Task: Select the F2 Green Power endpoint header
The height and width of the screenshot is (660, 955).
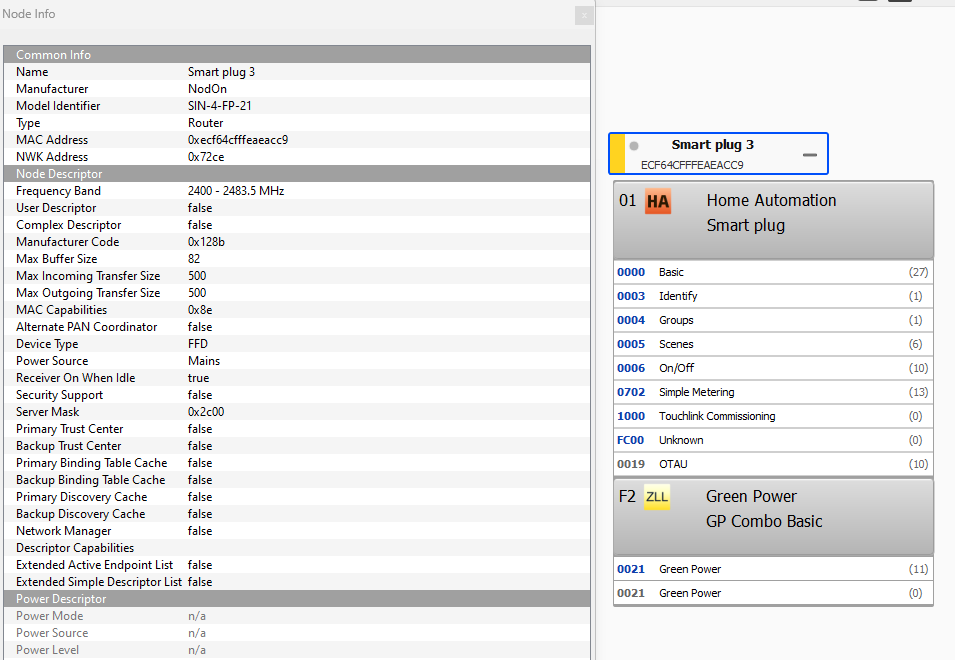Action: tap(773, 516)
